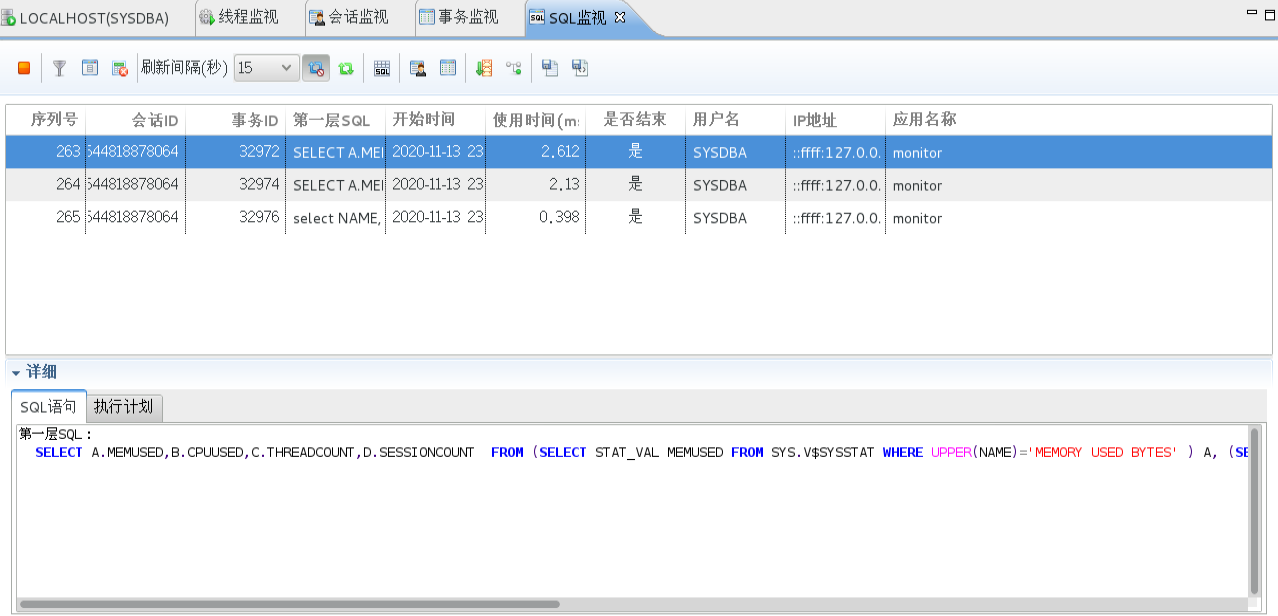Sort by the 开始时间 column header
The width and height of the screenshot is (1278, 616).
point(436,120)
